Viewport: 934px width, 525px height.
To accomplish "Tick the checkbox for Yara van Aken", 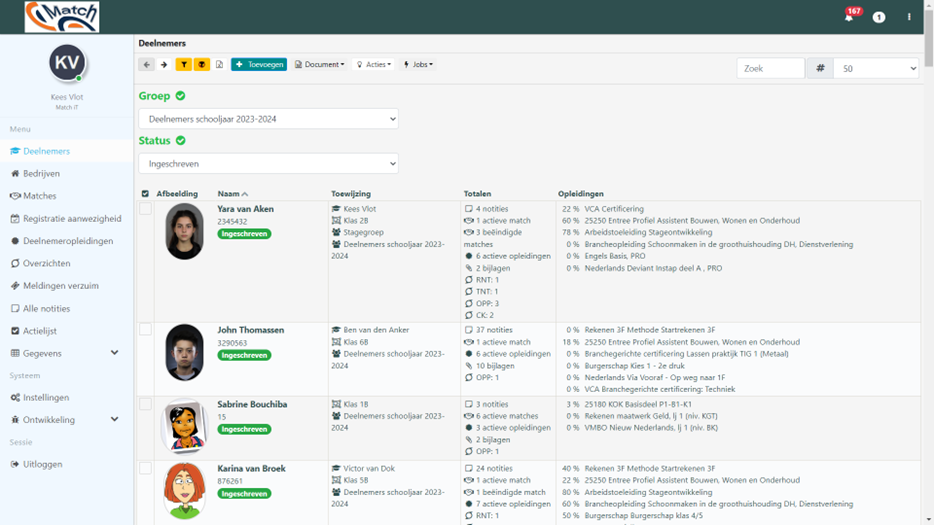I will pyautogui.click(x=145, y=209).
